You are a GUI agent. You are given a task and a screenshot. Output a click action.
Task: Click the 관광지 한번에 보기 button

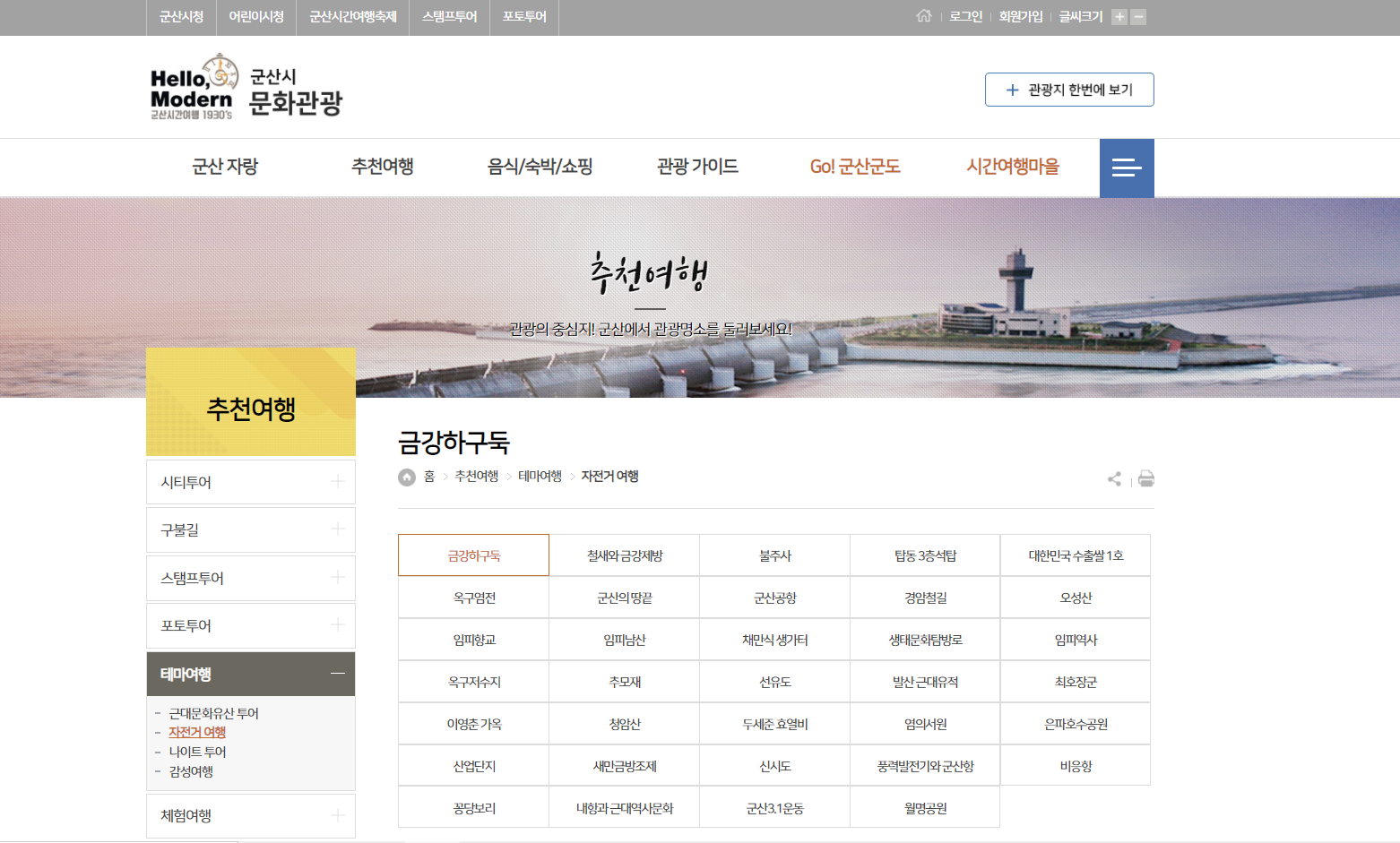1069,90
